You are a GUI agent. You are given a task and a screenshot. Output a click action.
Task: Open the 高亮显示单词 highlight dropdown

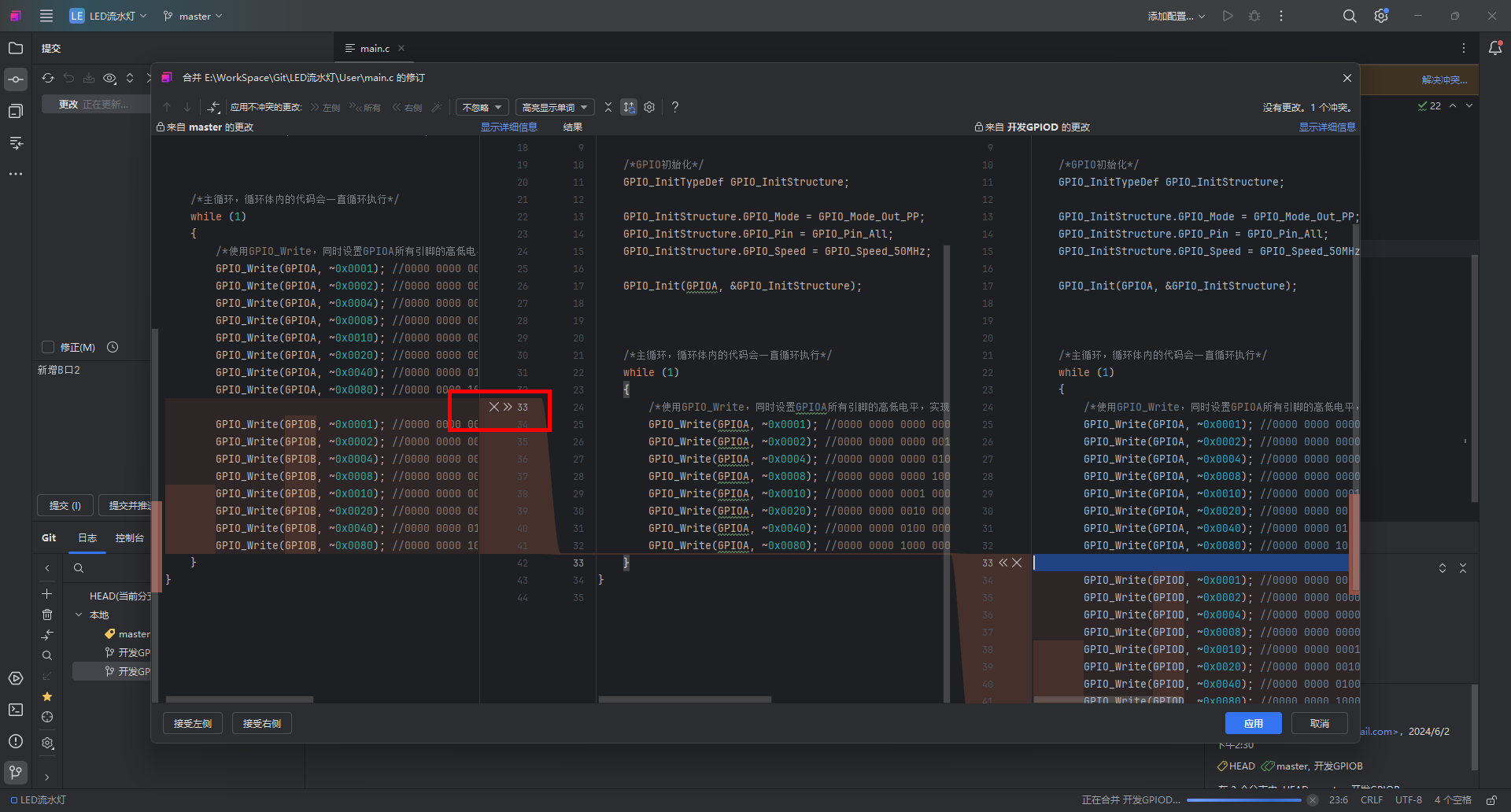[554, 107]
